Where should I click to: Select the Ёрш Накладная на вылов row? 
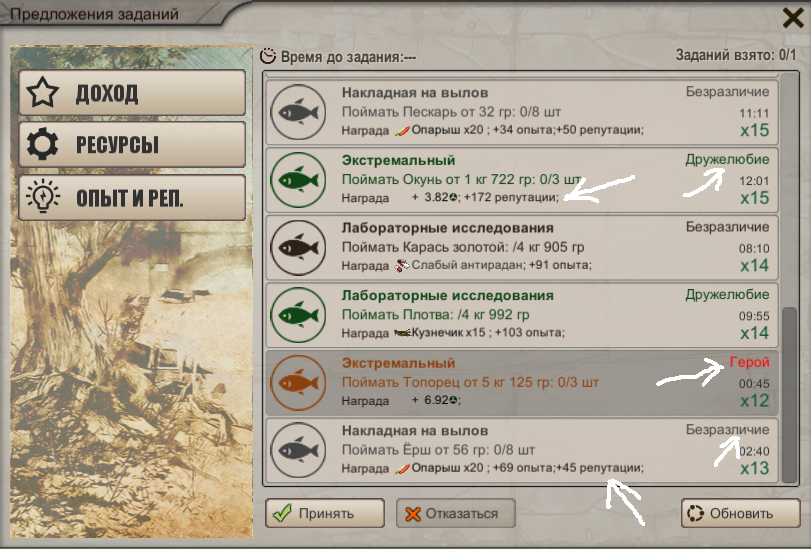(522, 450)
